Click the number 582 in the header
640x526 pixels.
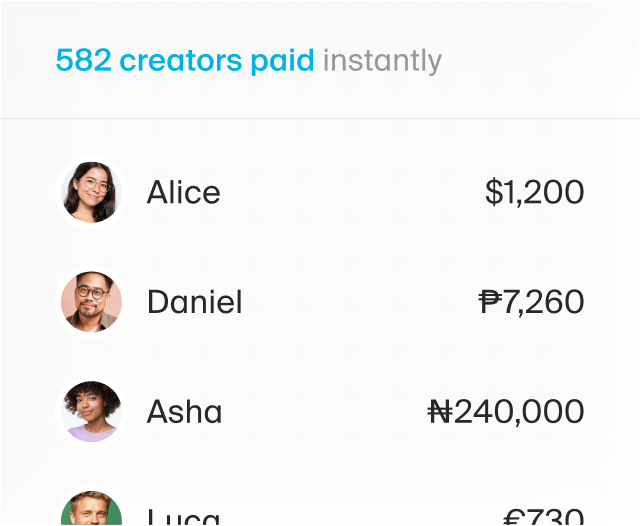(x=83, y=61)
